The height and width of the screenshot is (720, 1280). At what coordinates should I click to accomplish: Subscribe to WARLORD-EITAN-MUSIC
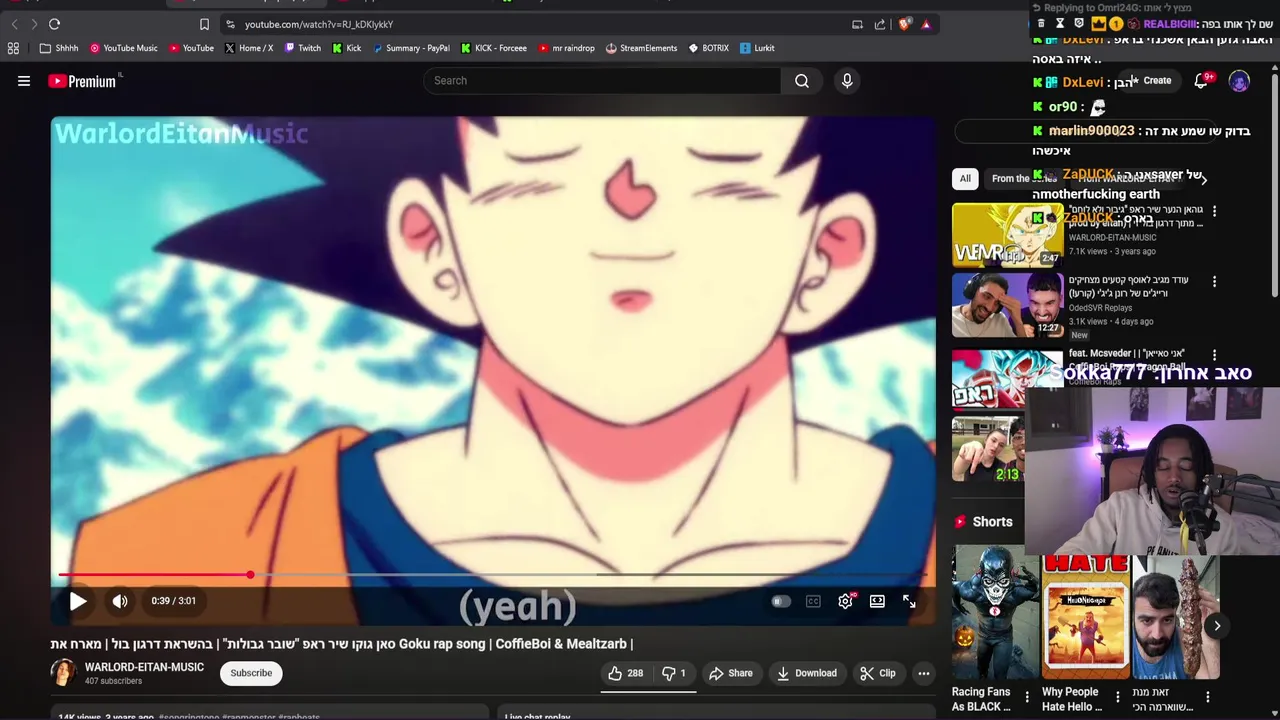click(x=251, y=673)
